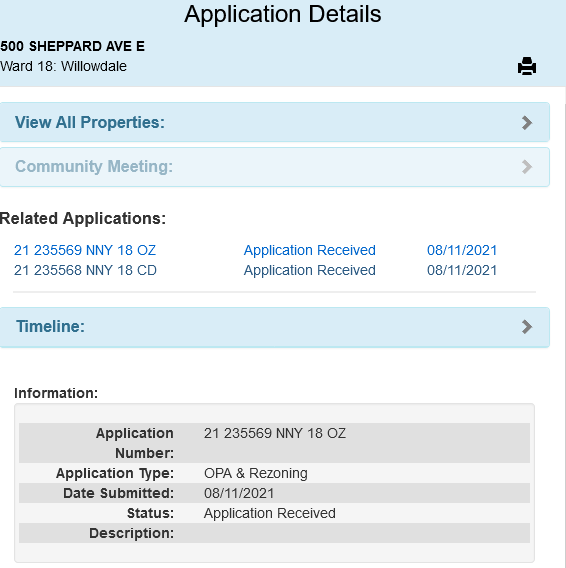This screenshot has height=568, width=566.
Task: Open application 21 235569 NNY 18 OZ link
Action: (85, 250)
